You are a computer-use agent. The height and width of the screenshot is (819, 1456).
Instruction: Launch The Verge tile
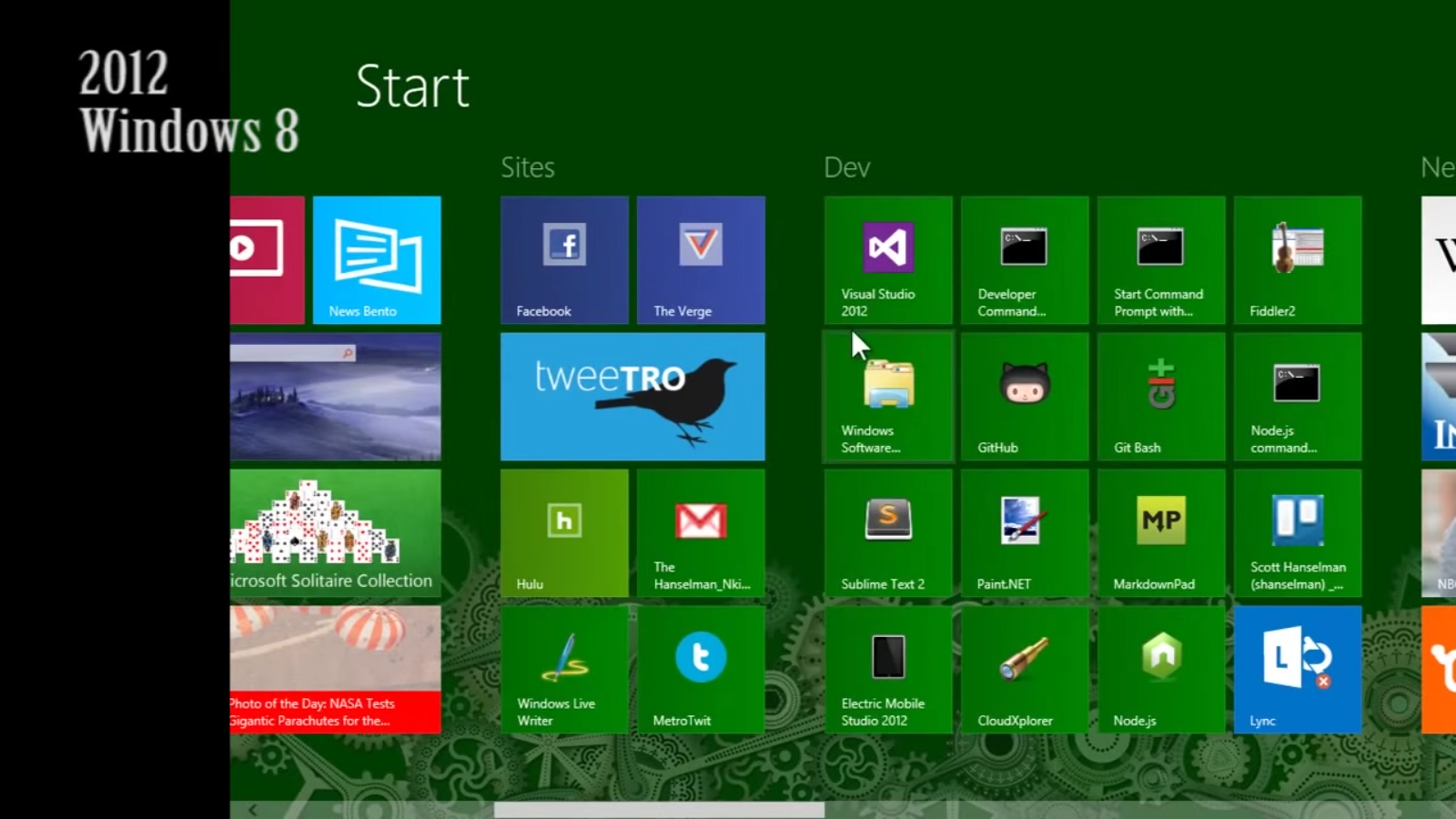[701, 260]
